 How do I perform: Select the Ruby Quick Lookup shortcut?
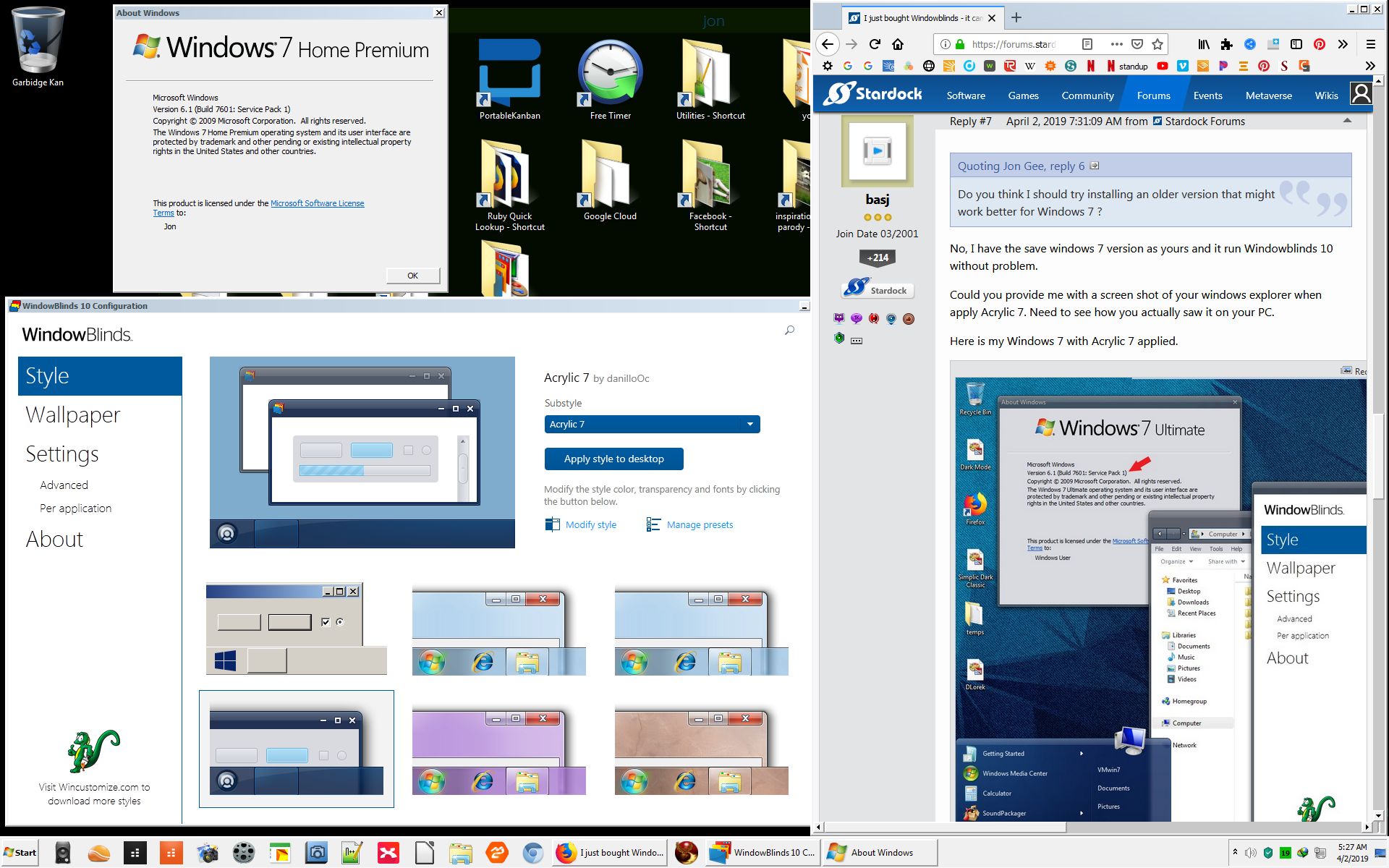509,185
